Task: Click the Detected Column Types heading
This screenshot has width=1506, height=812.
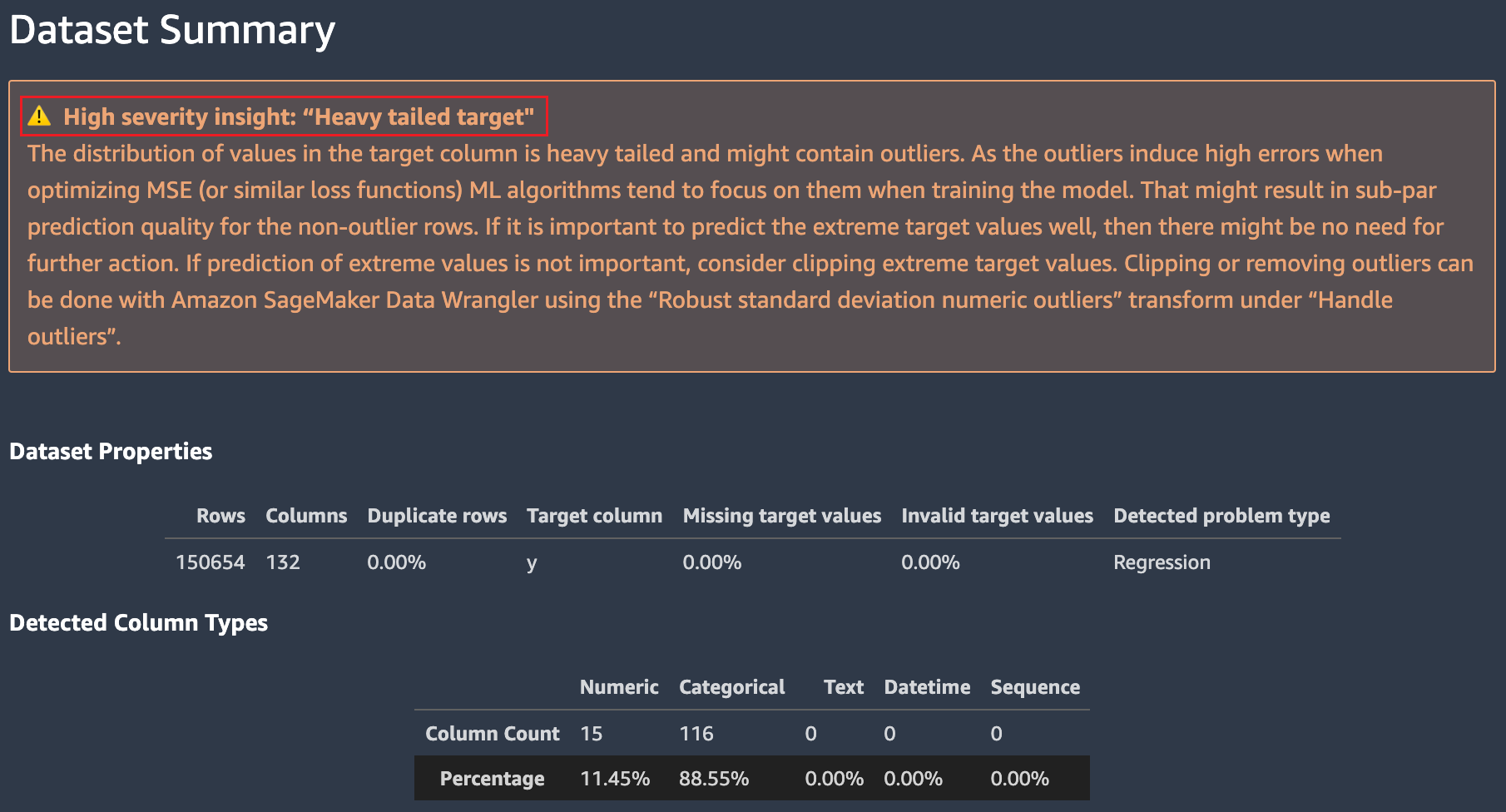Action: (138, 623)
